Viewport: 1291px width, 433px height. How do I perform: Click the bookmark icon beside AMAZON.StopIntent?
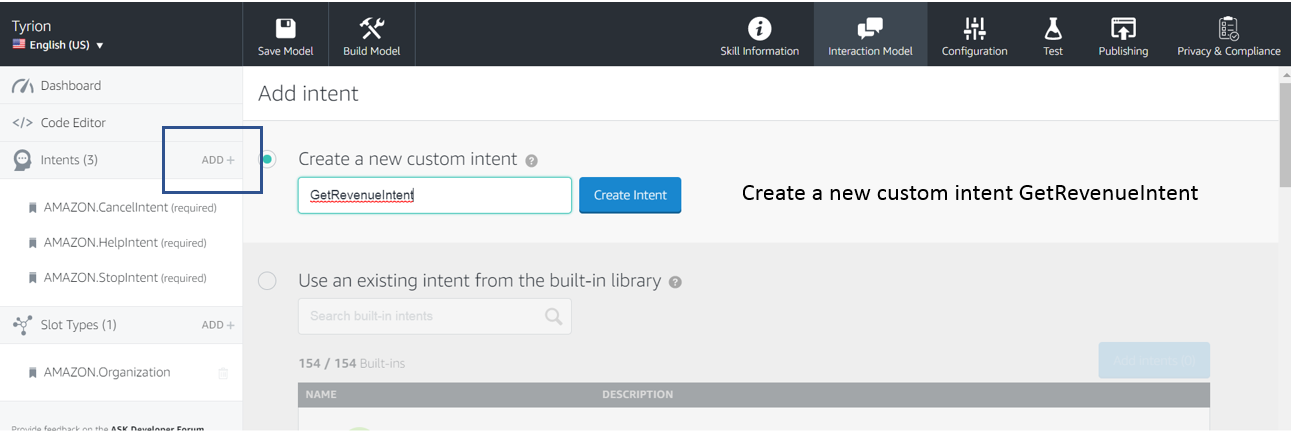click(x=32, y=278)
